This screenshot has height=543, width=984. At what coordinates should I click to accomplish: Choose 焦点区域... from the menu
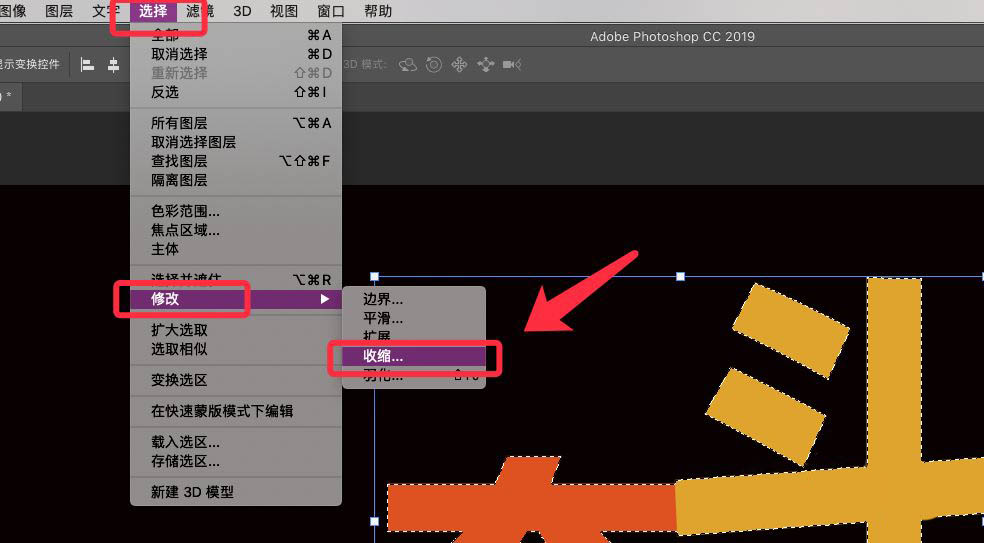coord(236,230)
